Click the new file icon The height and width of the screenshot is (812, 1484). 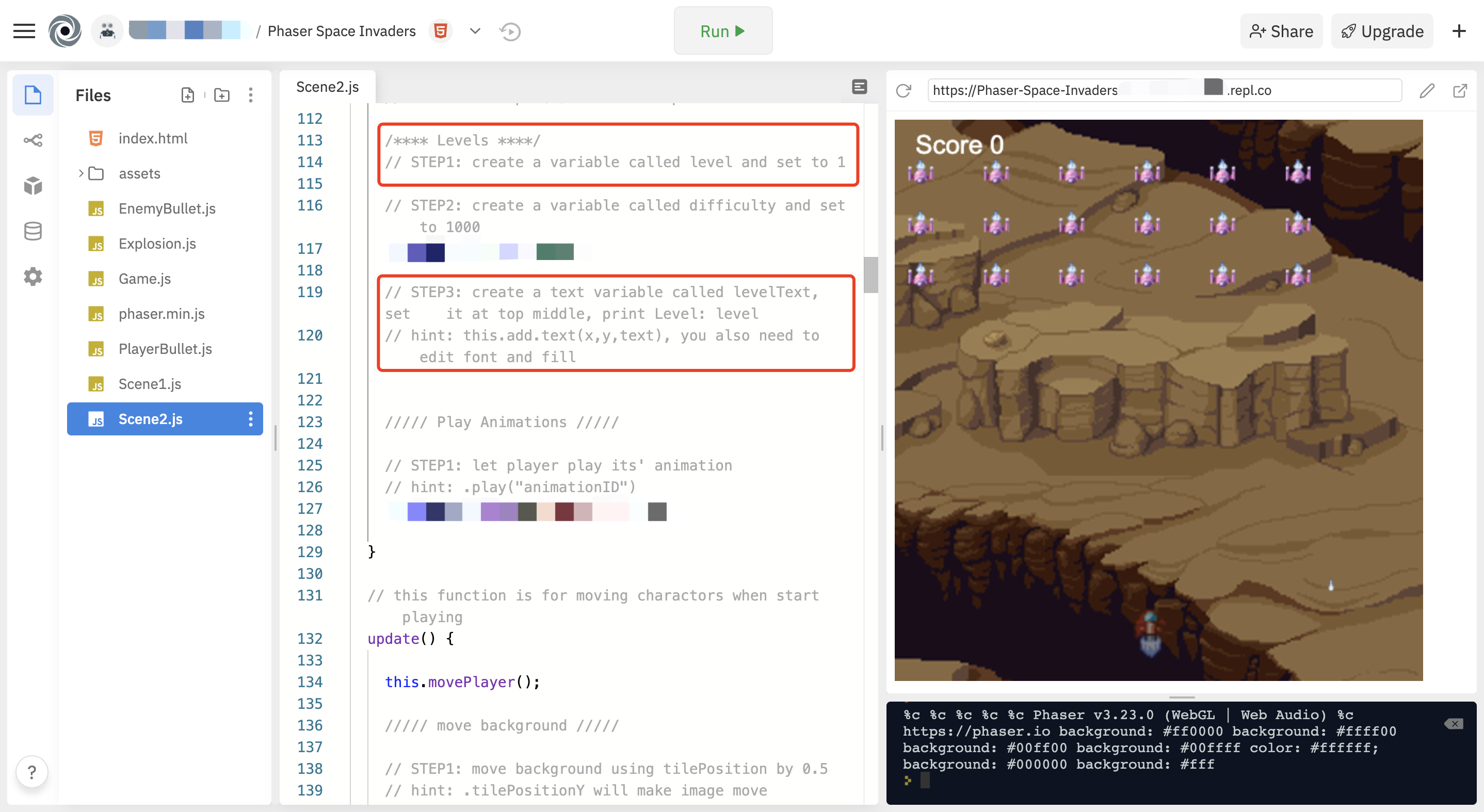coord(187,95)
